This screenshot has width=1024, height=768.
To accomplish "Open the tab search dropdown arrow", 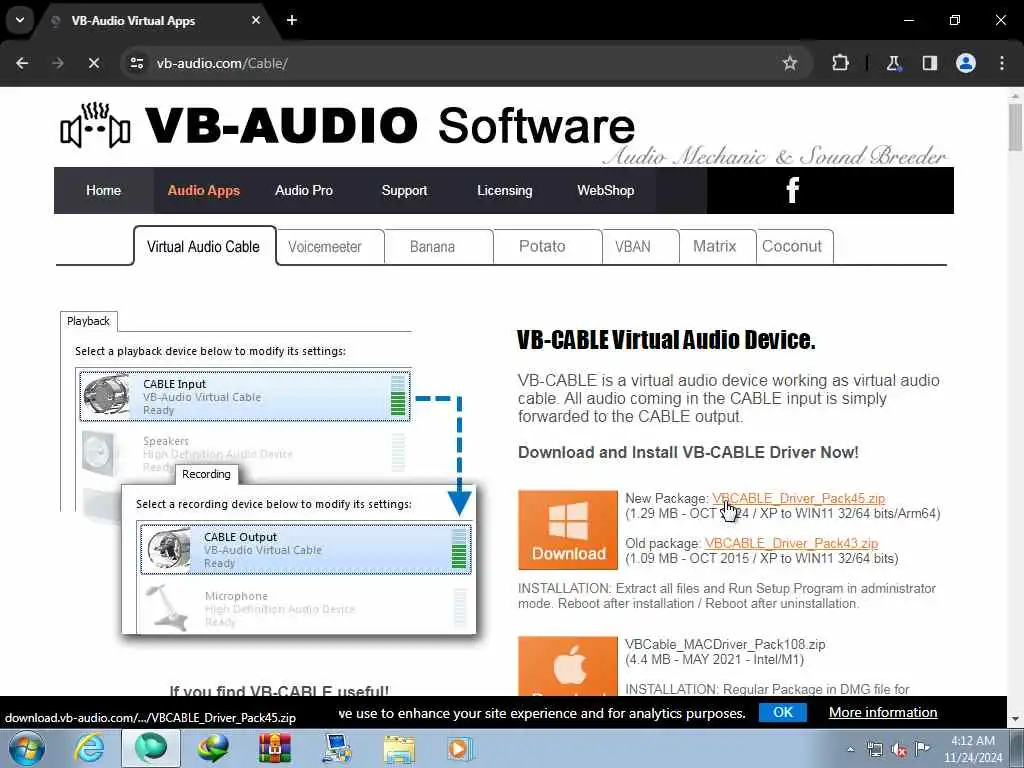I will click(20, 20).
